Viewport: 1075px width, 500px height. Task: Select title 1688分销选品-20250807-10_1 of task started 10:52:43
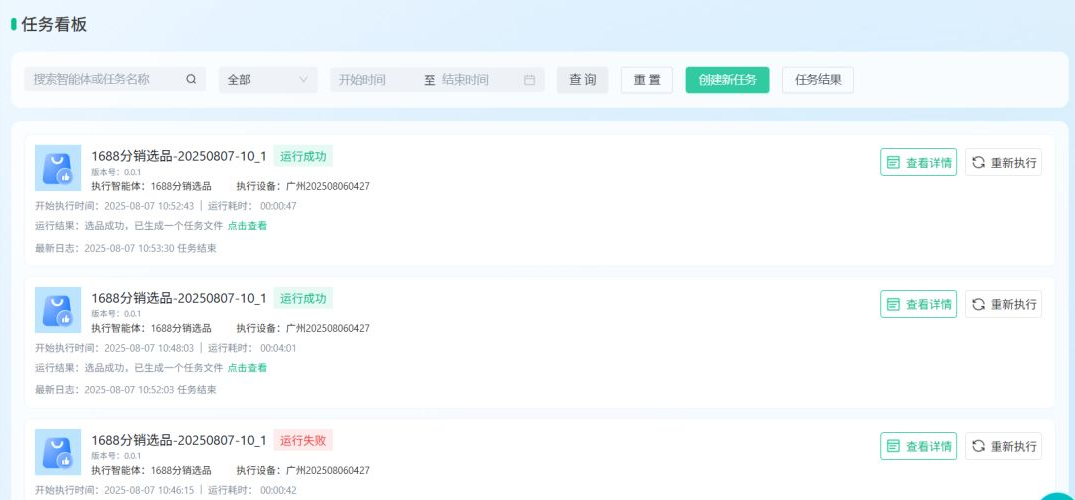[179, 156]
